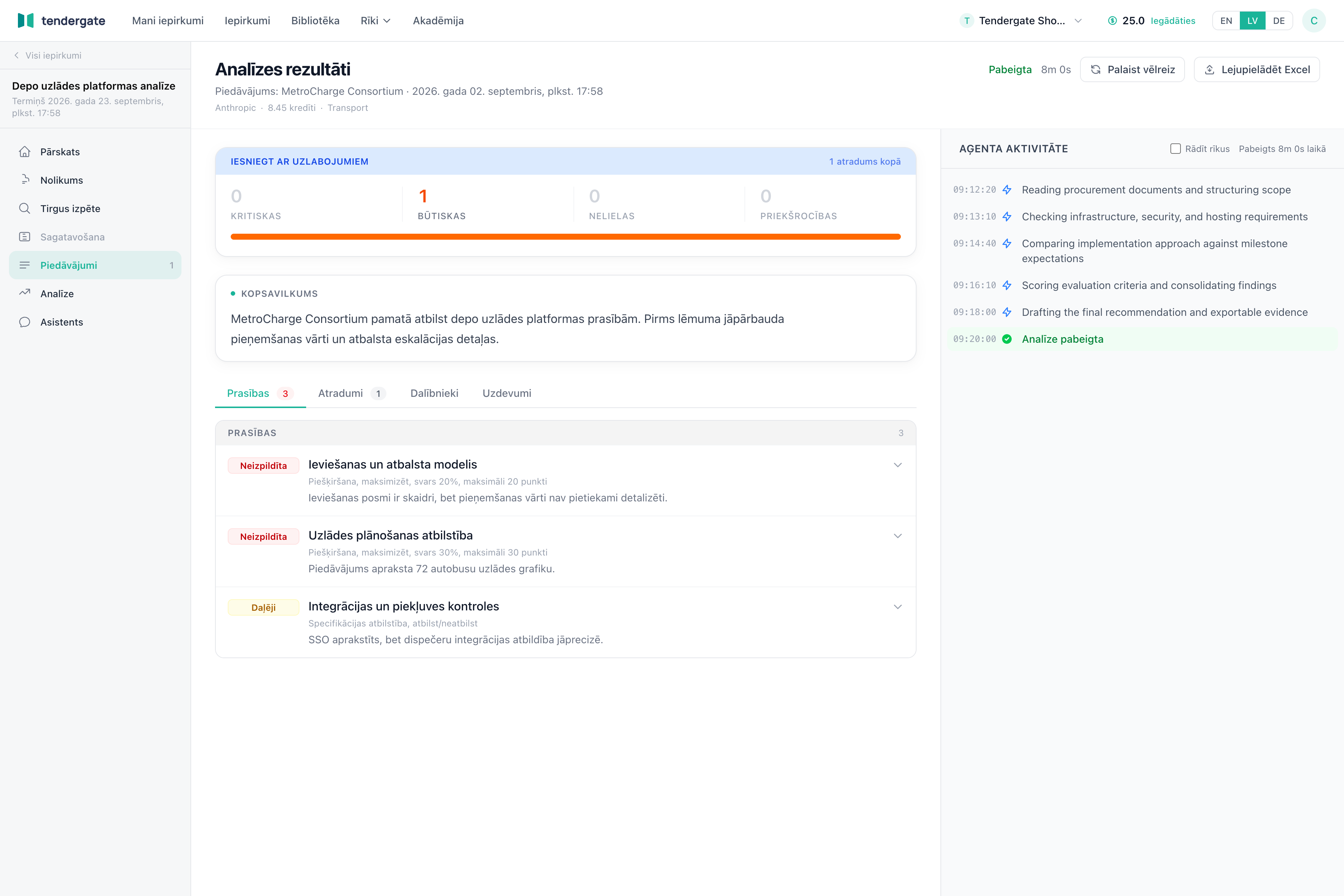Image resolution: width=1344 pixels, height=896 pixels.
Task: Click Neizpildīta badge for Uzlādes plānošanas
Action: pyautogui.click(x=263, y=536)
